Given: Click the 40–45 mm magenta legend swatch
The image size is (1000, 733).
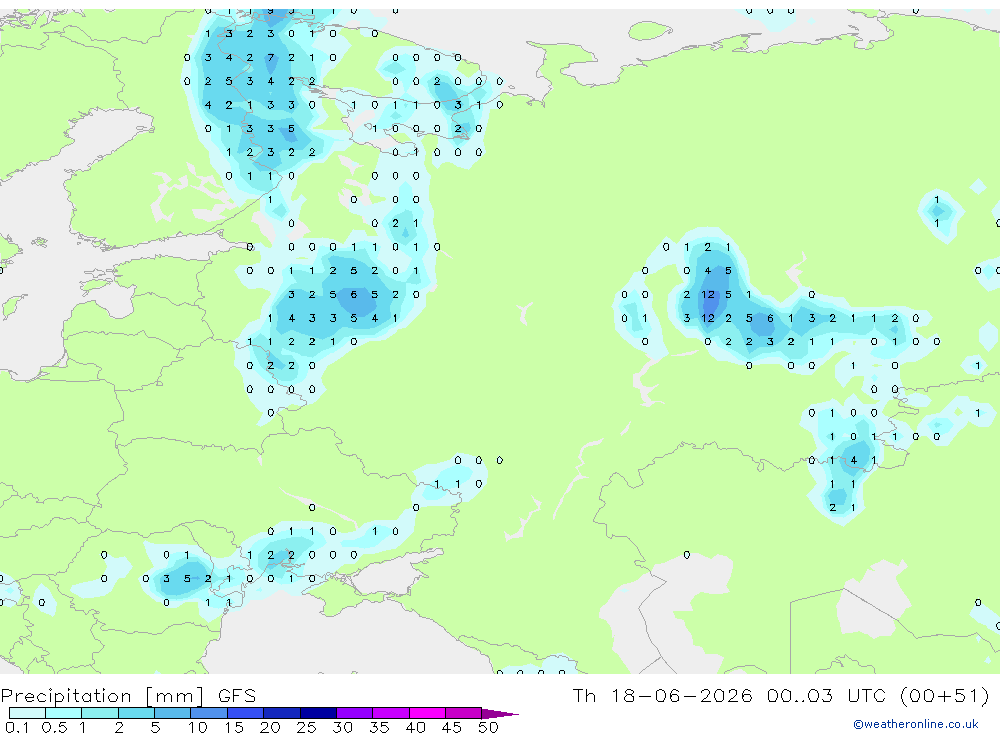Looking at the screenshot, I should pos(427,713).
